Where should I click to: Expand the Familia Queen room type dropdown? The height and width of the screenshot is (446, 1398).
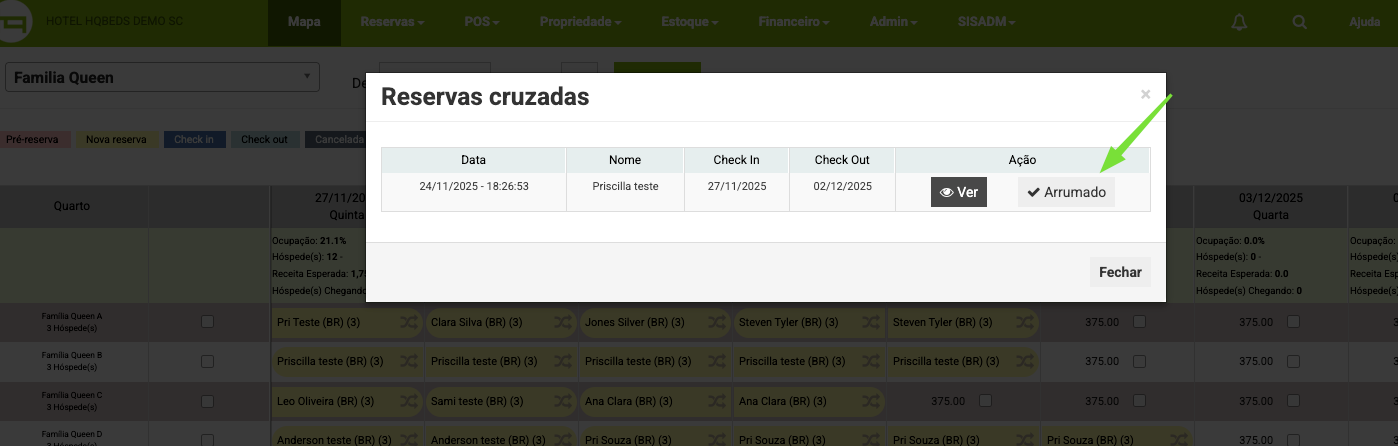coord(162,78)
